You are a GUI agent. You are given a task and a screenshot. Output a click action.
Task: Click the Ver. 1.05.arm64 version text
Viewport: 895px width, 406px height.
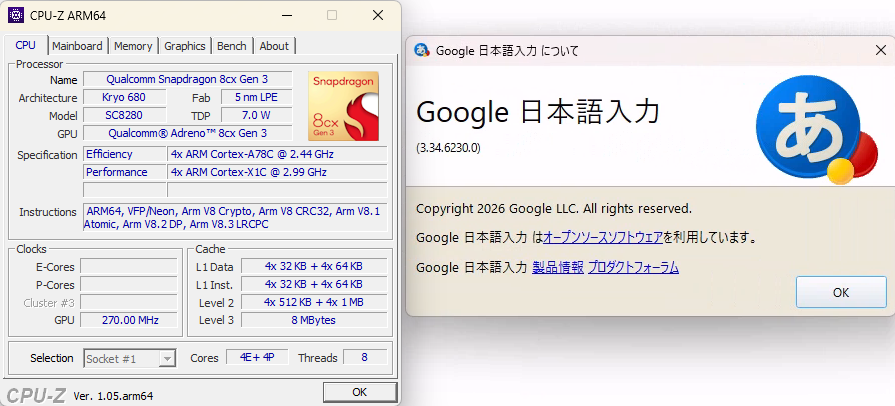[114, 396]
